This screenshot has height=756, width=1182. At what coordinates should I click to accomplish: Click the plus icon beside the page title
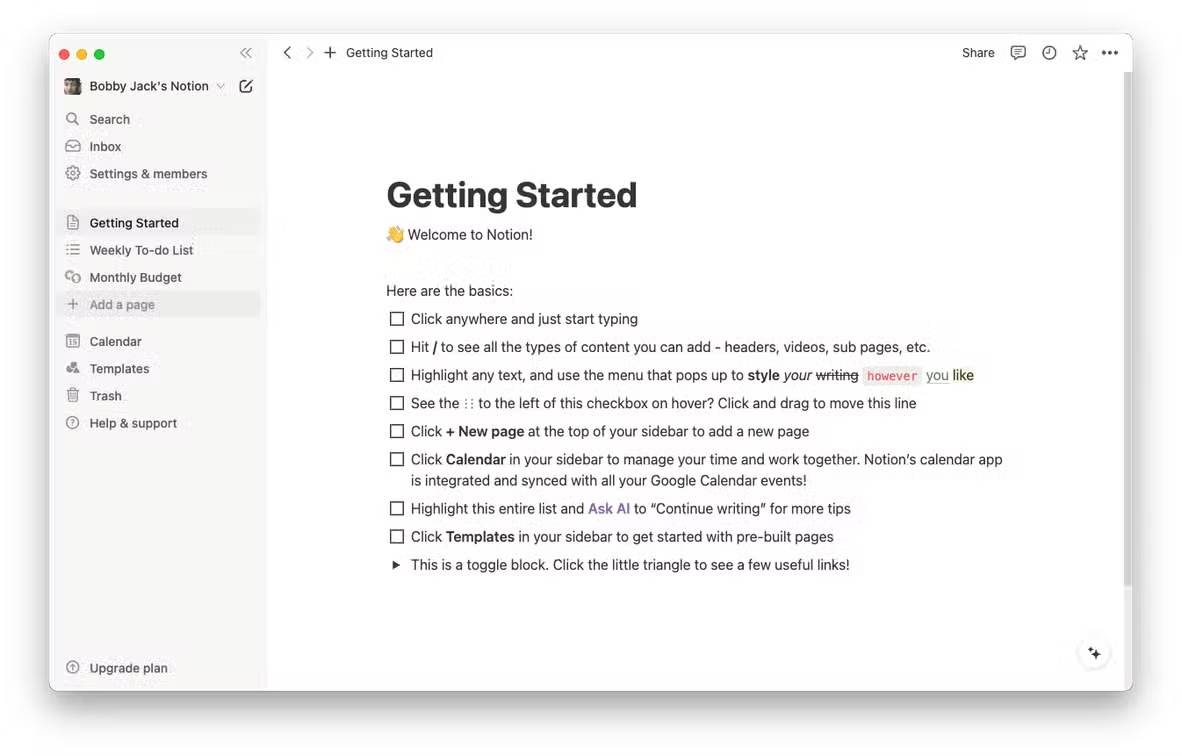point(330,53)
